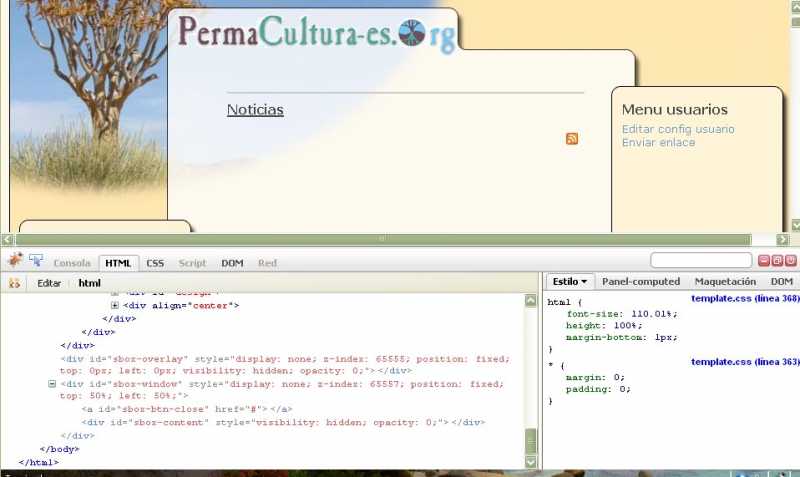This screenshot has height=477, width=800.
Task: Select the sbox-content div node
Action: [283, 422]
